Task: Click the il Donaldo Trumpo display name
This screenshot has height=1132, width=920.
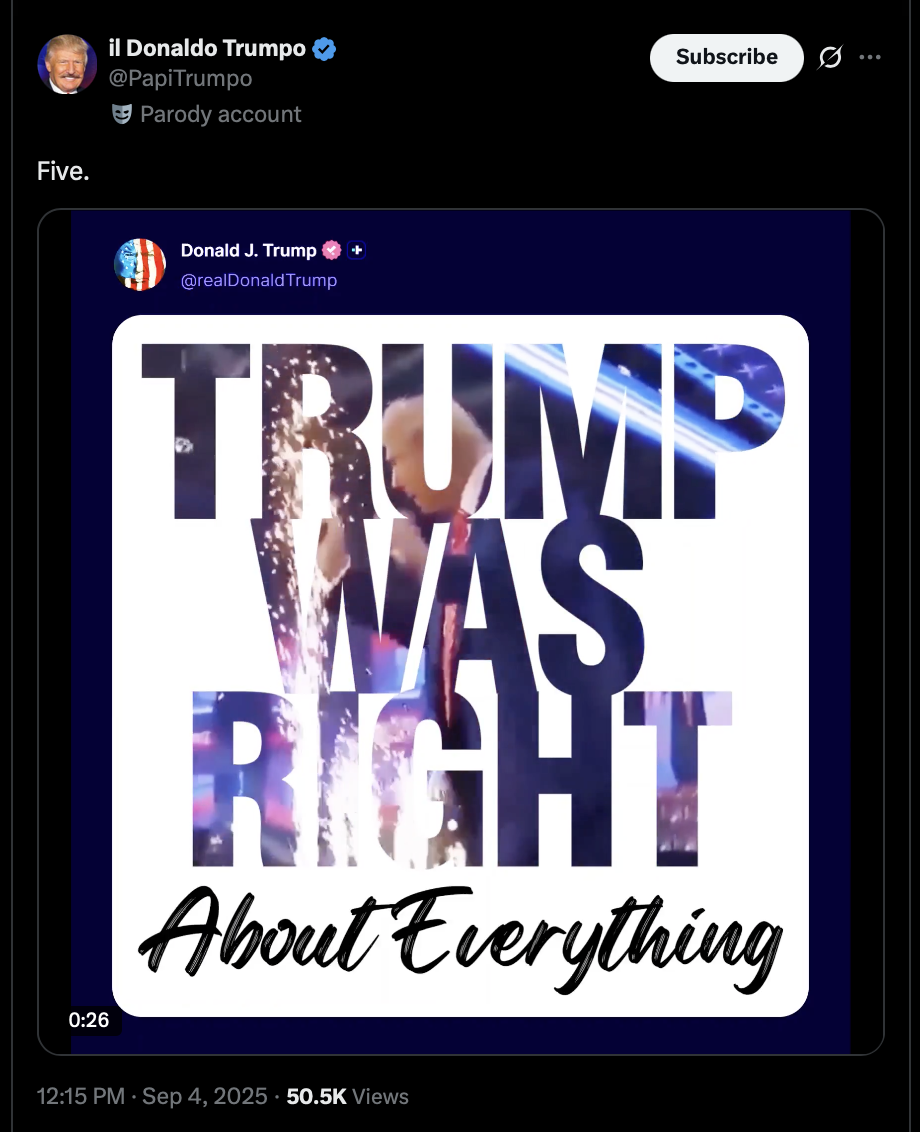Action: (207, 48)
